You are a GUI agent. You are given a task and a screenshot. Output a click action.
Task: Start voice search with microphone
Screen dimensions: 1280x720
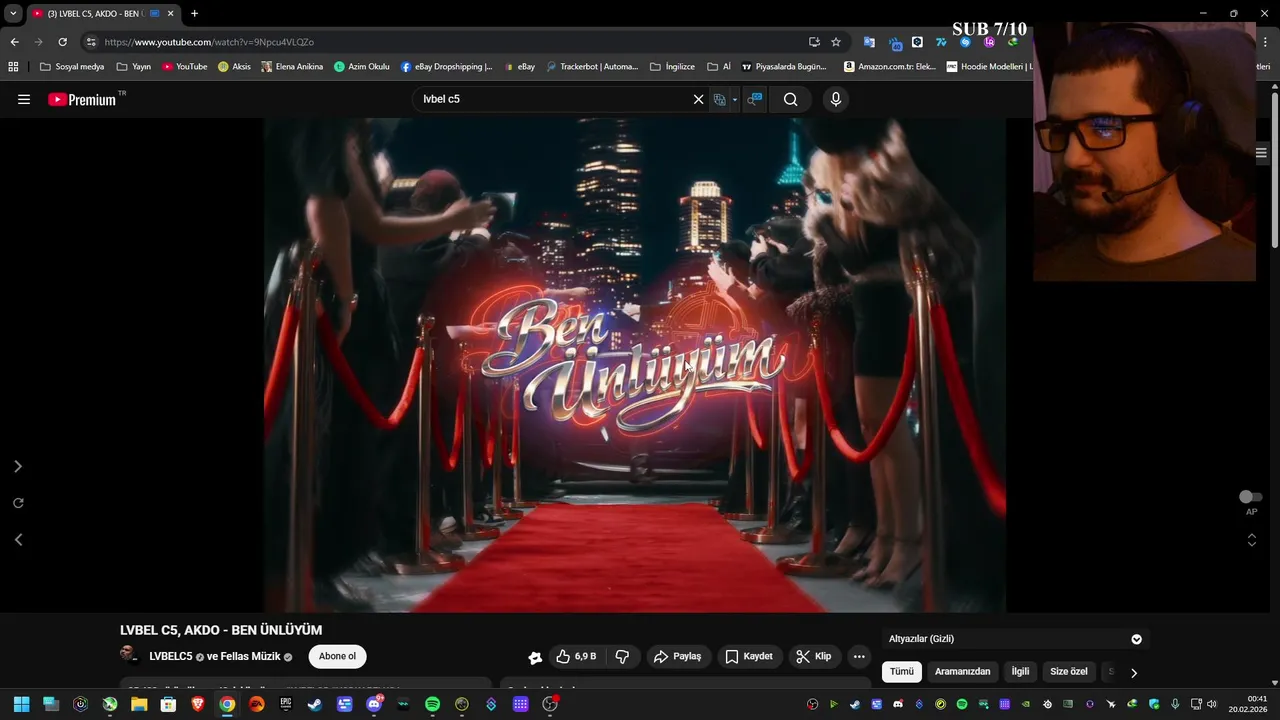(x=836, y=99)
